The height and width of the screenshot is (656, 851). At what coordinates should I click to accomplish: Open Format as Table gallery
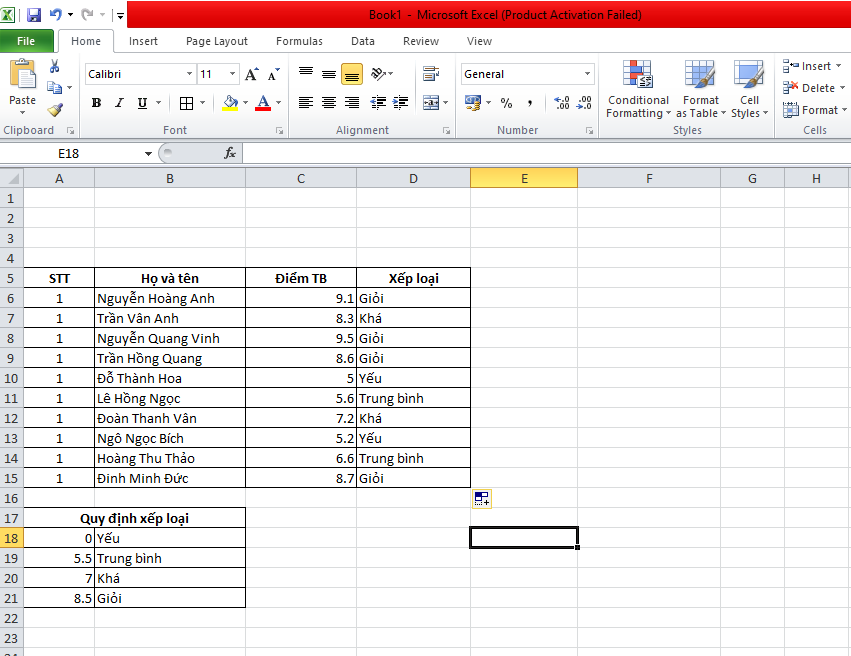pyautogui.click(x=700, y=90)
